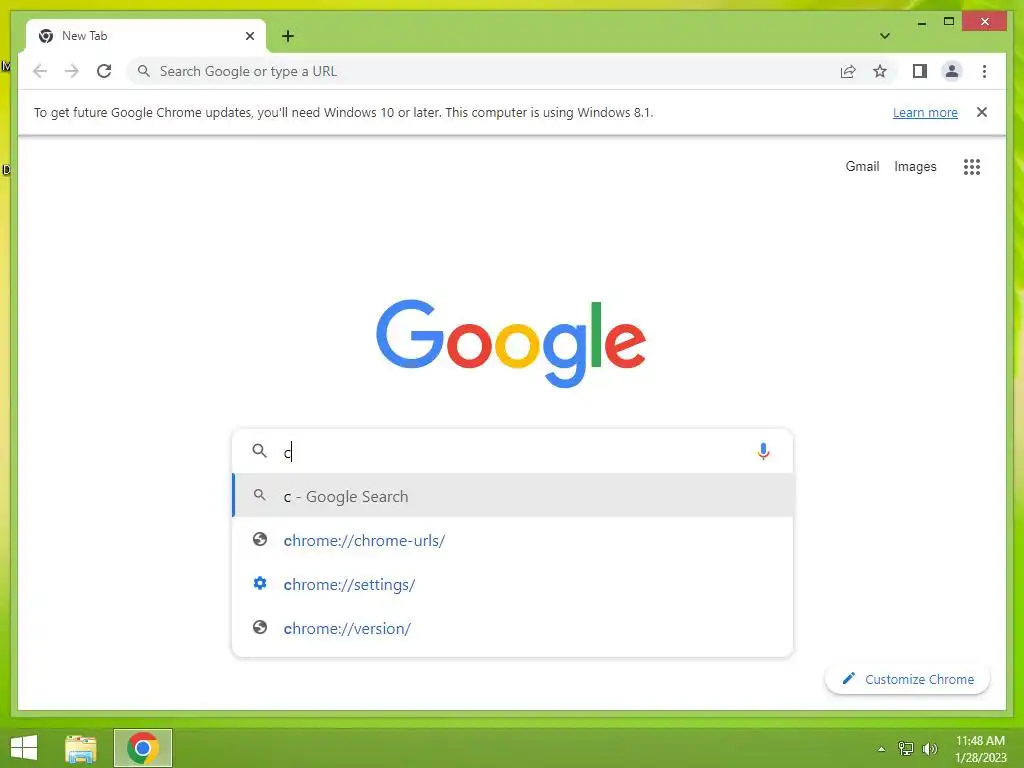Bookmark this tab with the star icon
This screenshot has height=768, width=1024.
pos(880,71)
